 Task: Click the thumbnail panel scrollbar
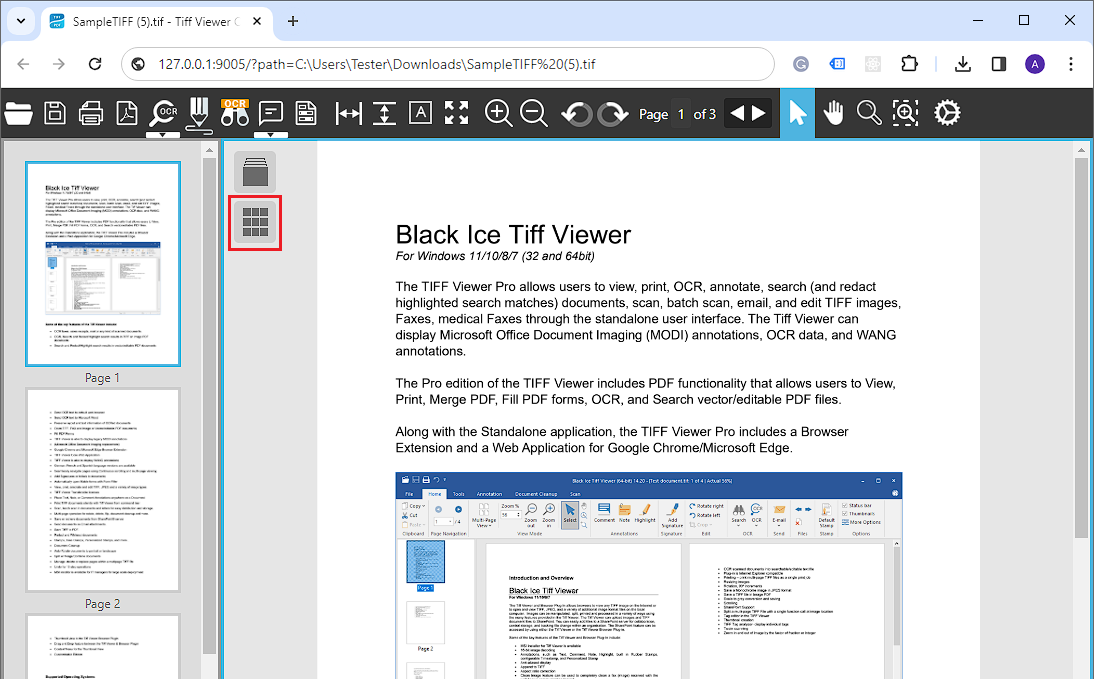click(x=209, y=405)
